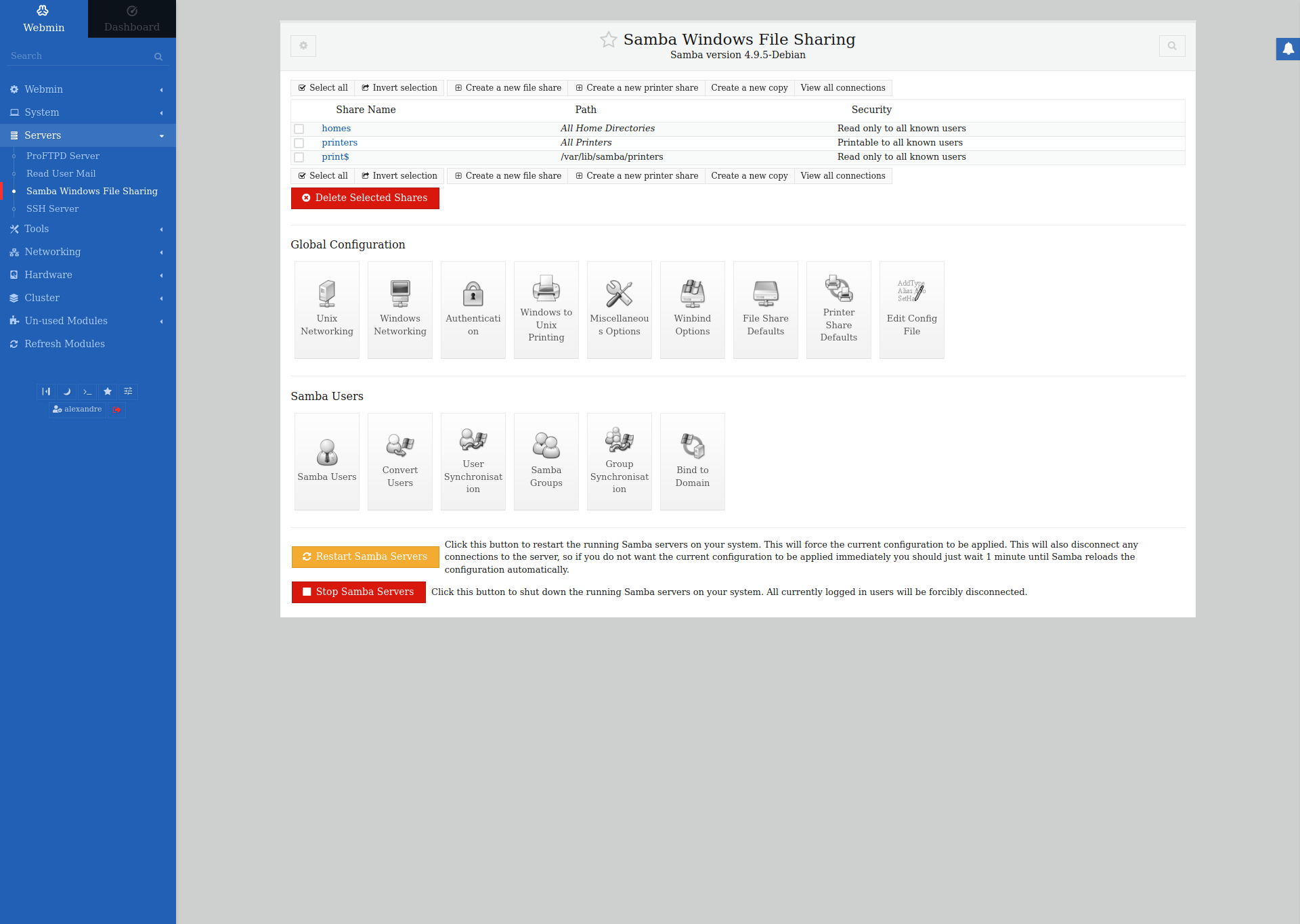Click the red logout icon

pos(117,410)
